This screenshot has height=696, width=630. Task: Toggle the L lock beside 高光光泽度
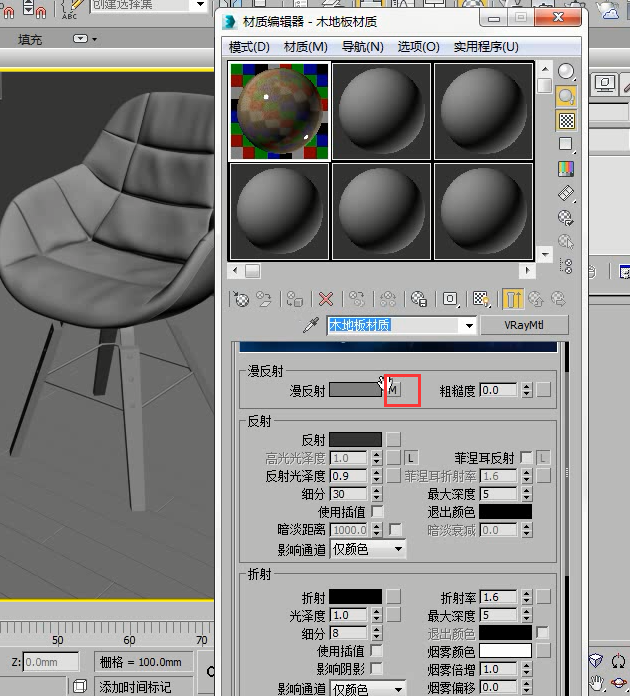click(411, 458)
